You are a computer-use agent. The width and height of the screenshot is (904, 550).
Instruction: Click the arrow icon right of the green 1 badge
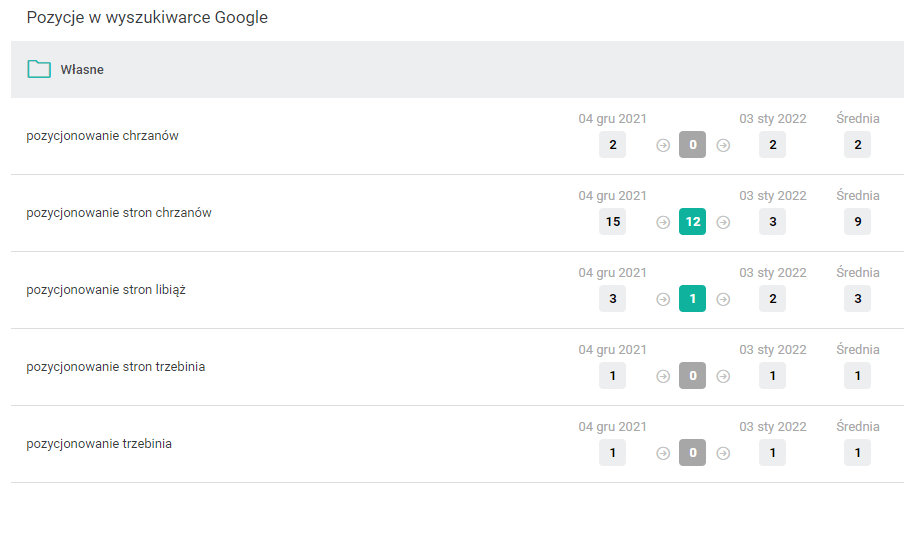(723, 299)
